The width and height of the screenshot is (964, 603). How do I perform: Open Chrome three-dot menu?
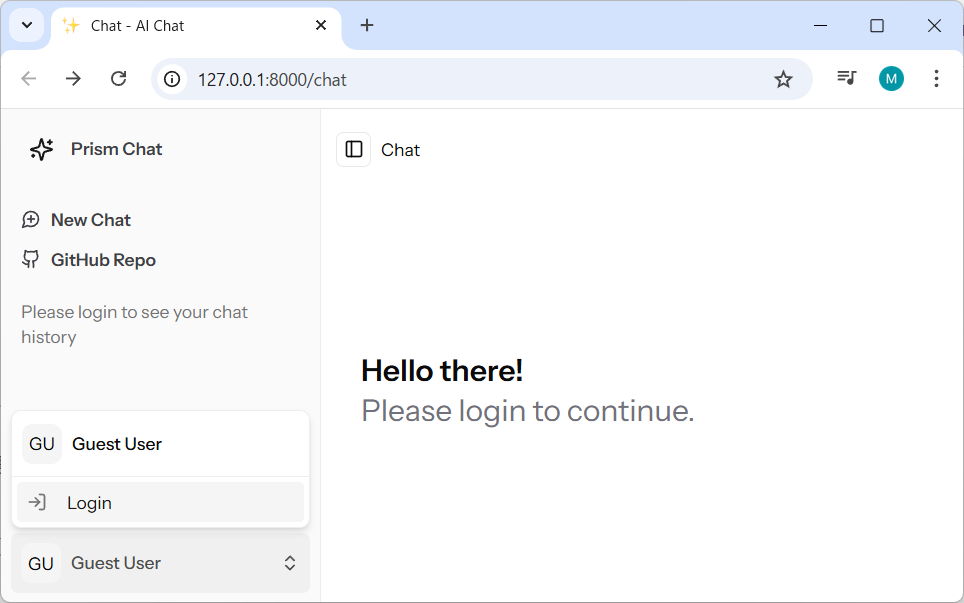coord(936,79)
